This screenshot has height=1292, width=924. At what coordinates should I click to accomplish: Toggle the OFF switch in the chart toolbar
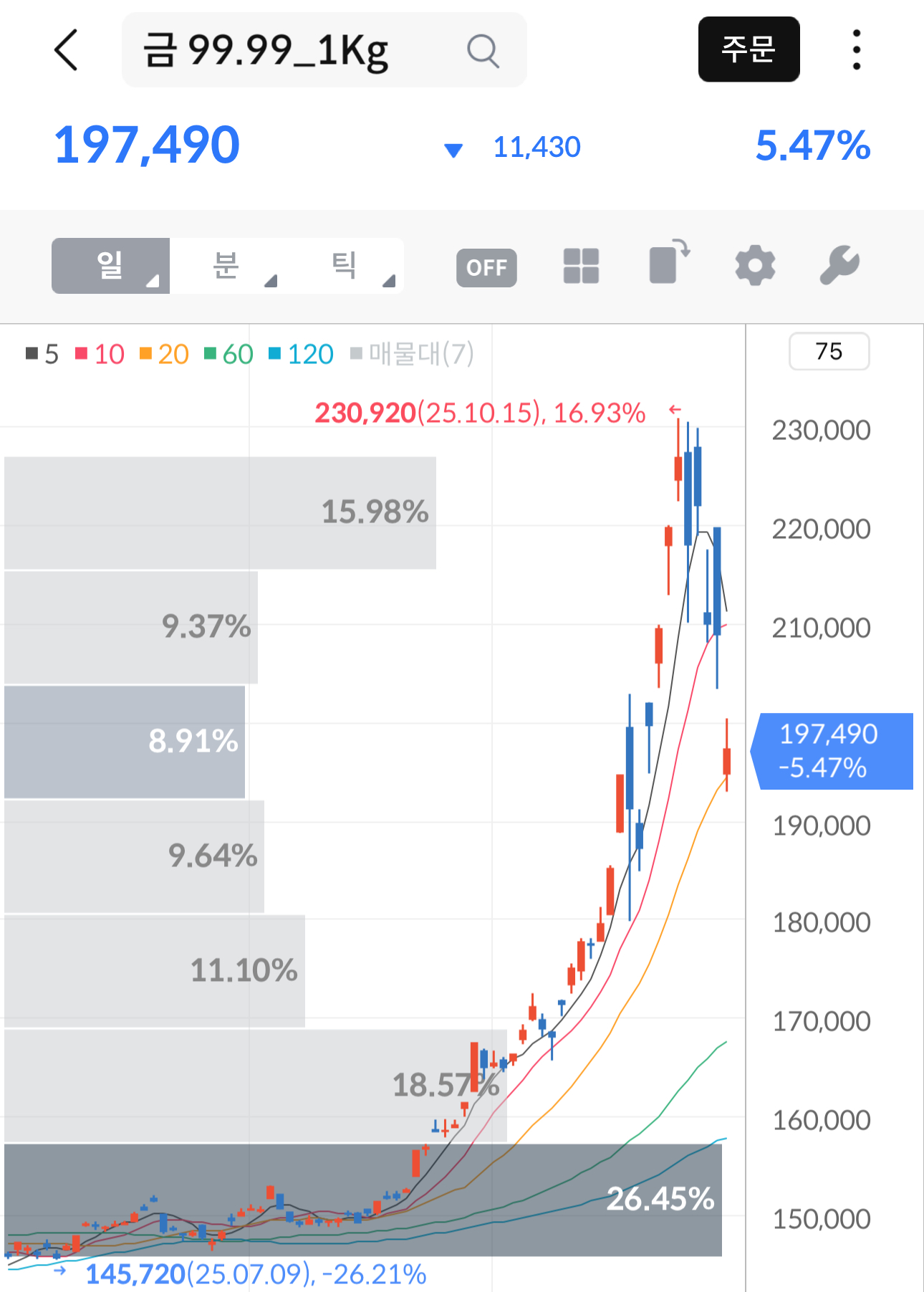pyautogui.click(x=486, y=268)
